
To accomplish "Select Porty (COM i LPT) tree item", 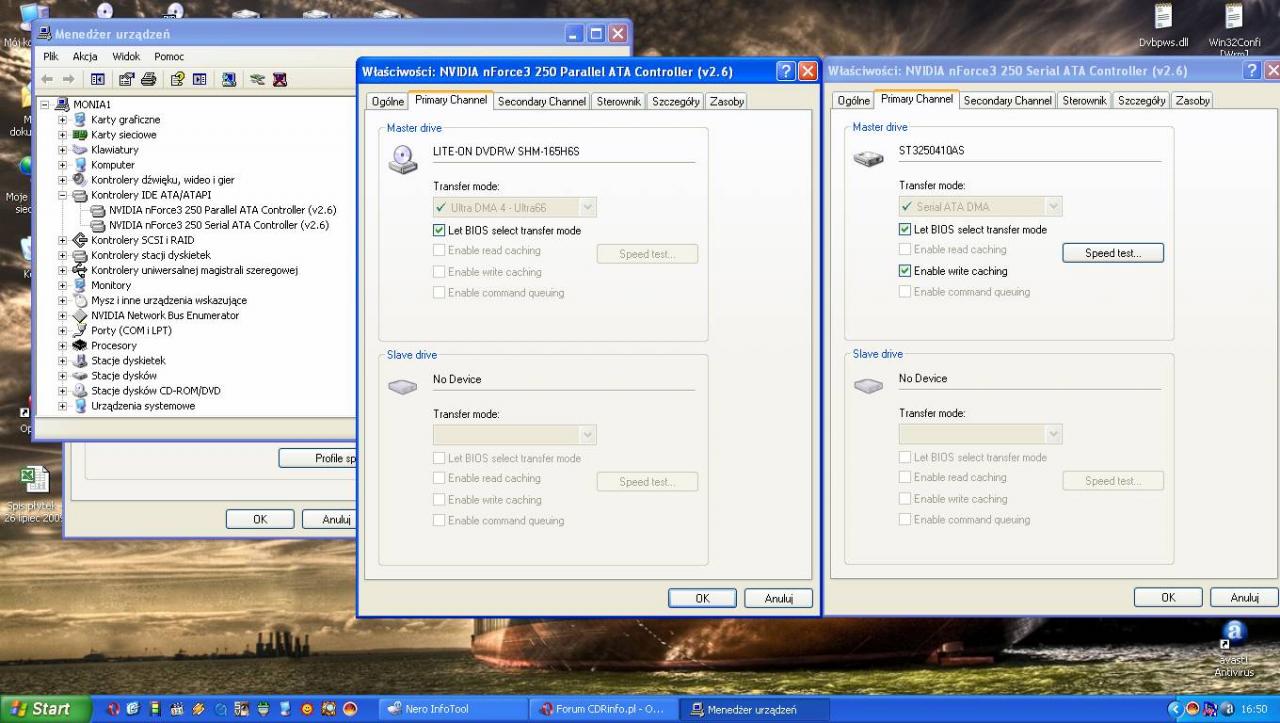I will point(131,331).
